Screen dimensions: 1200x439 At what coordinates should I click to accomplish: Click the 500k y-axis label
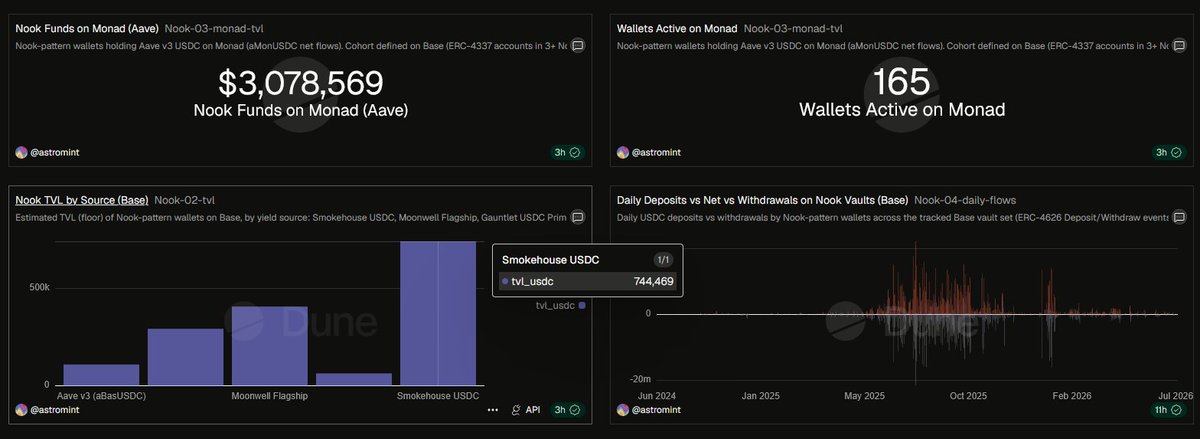tap(37, 287)
